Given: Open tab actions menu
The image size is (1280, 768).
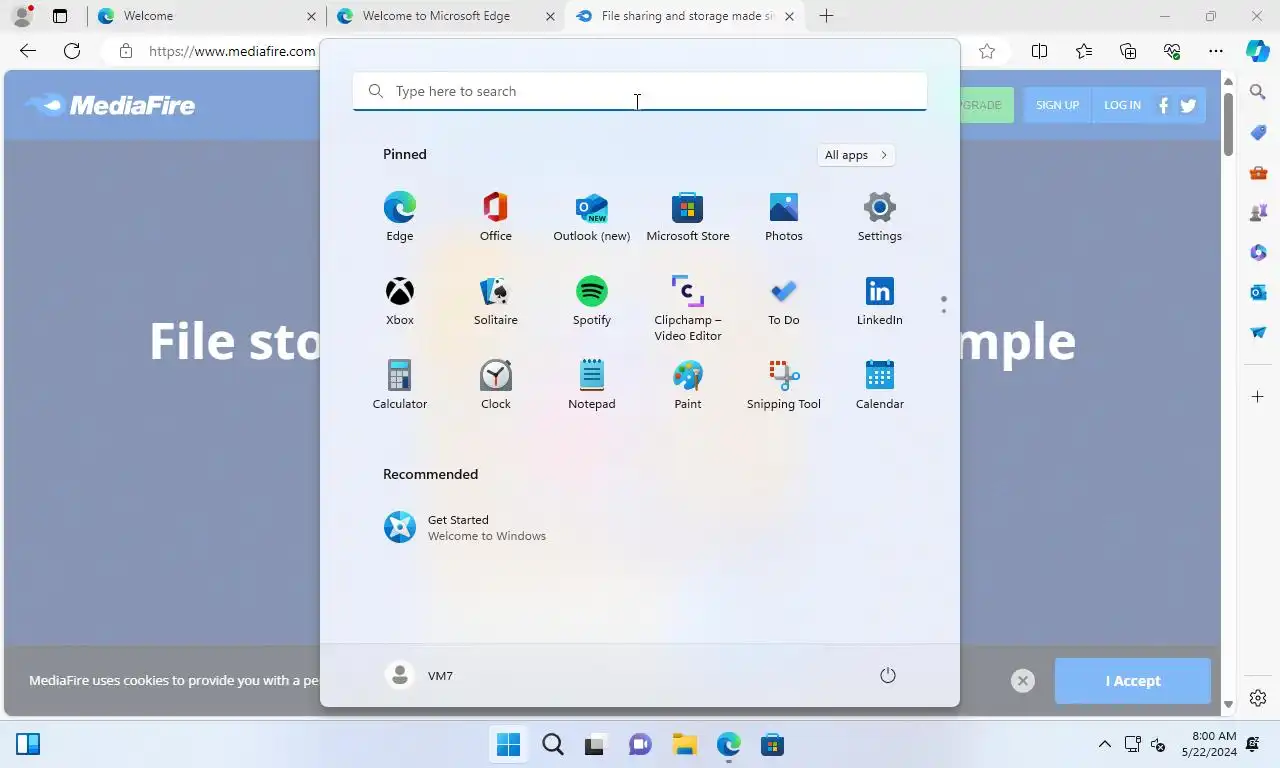Looking at the screenshot, I should 60,16.
